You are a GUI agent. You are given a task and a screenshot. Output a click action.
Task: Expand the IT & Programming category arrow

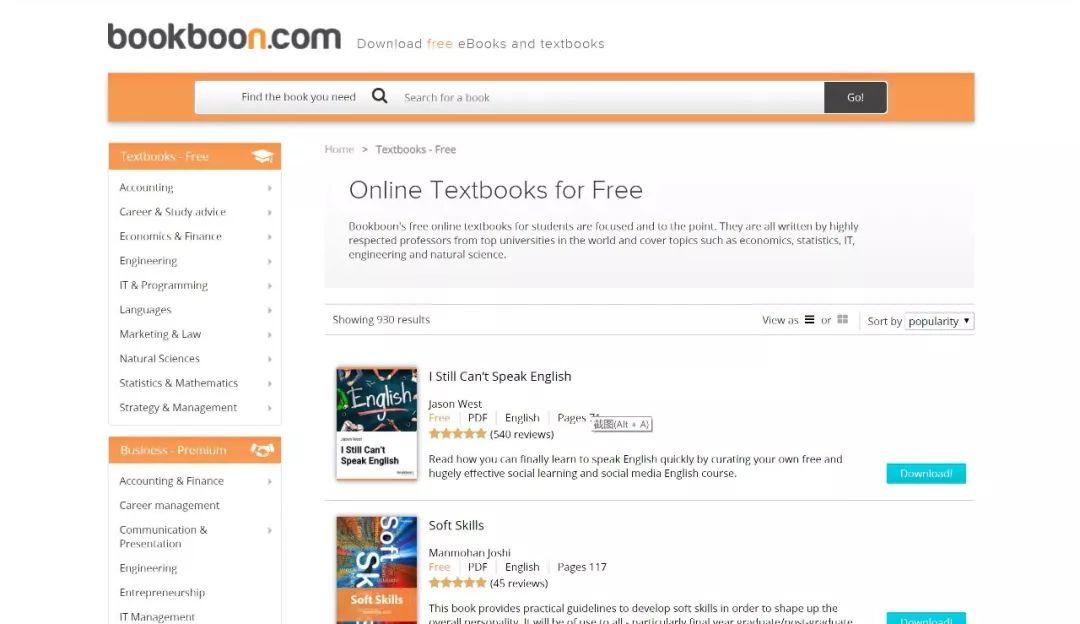269,286
